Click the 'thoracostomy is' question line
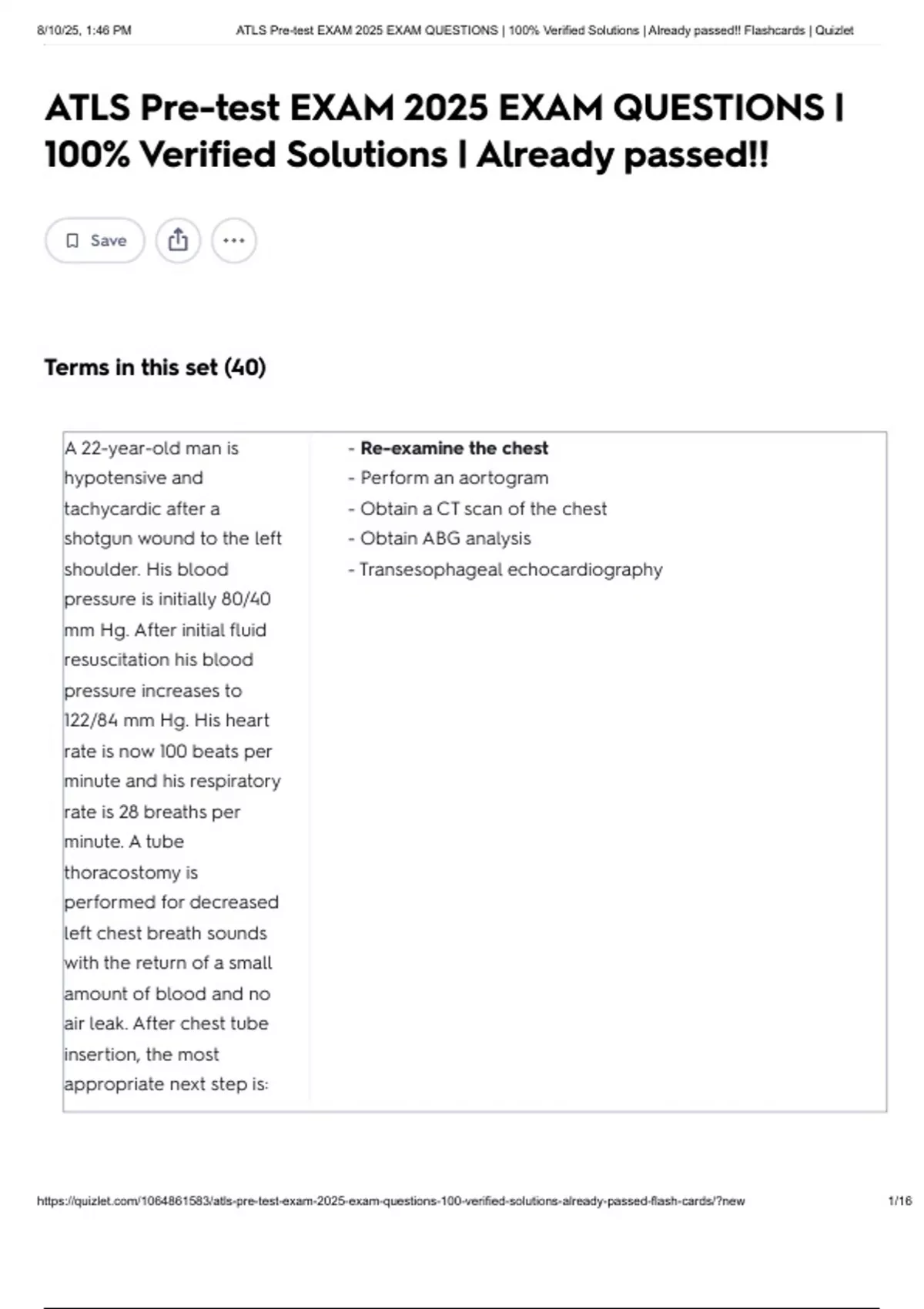 pos(131,872)
